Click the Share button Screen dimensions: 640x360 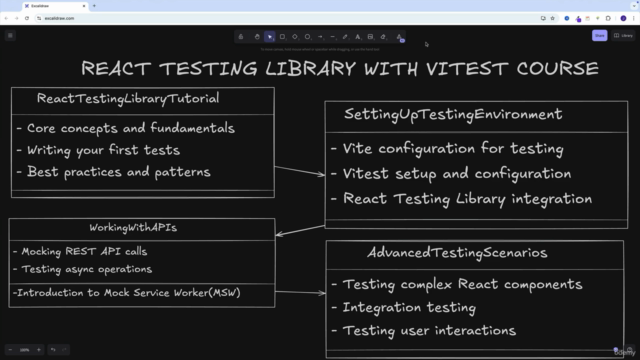600,36
